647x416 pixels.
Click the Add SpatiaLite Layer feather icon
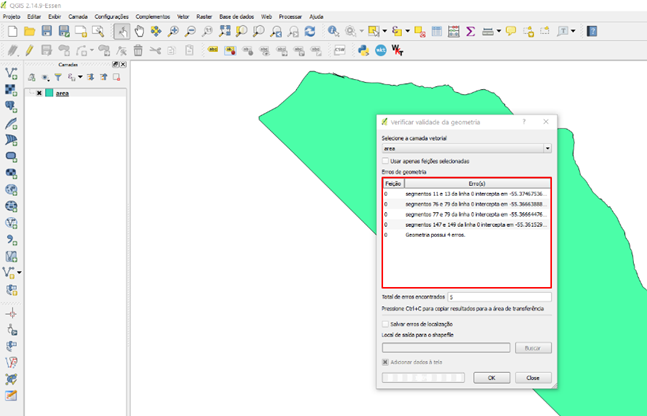click(11, 123)
